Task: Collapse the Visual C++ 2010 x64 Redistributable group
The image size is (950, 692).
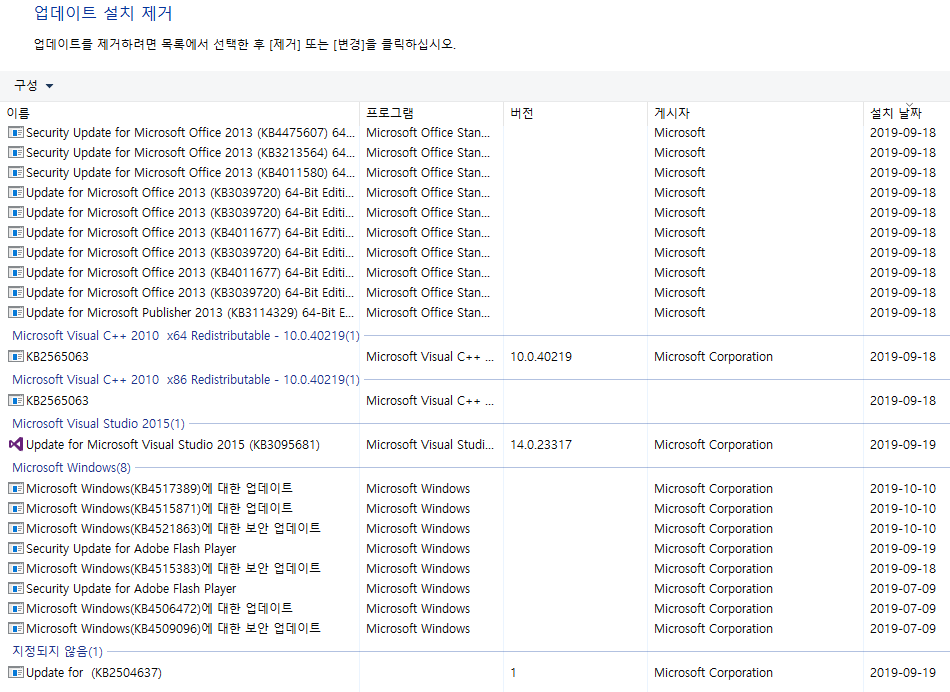Action: [185, 335]
